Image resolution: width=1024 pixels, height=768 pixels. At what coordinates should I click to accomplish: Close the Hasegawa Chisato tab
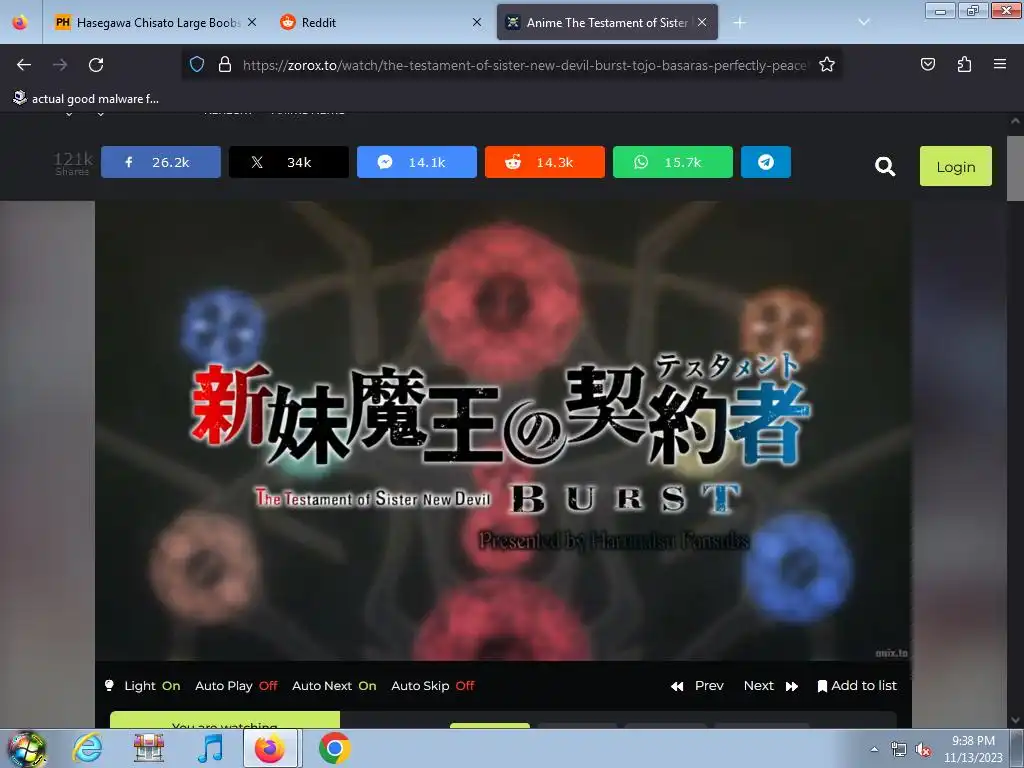[x=251, y=22]
